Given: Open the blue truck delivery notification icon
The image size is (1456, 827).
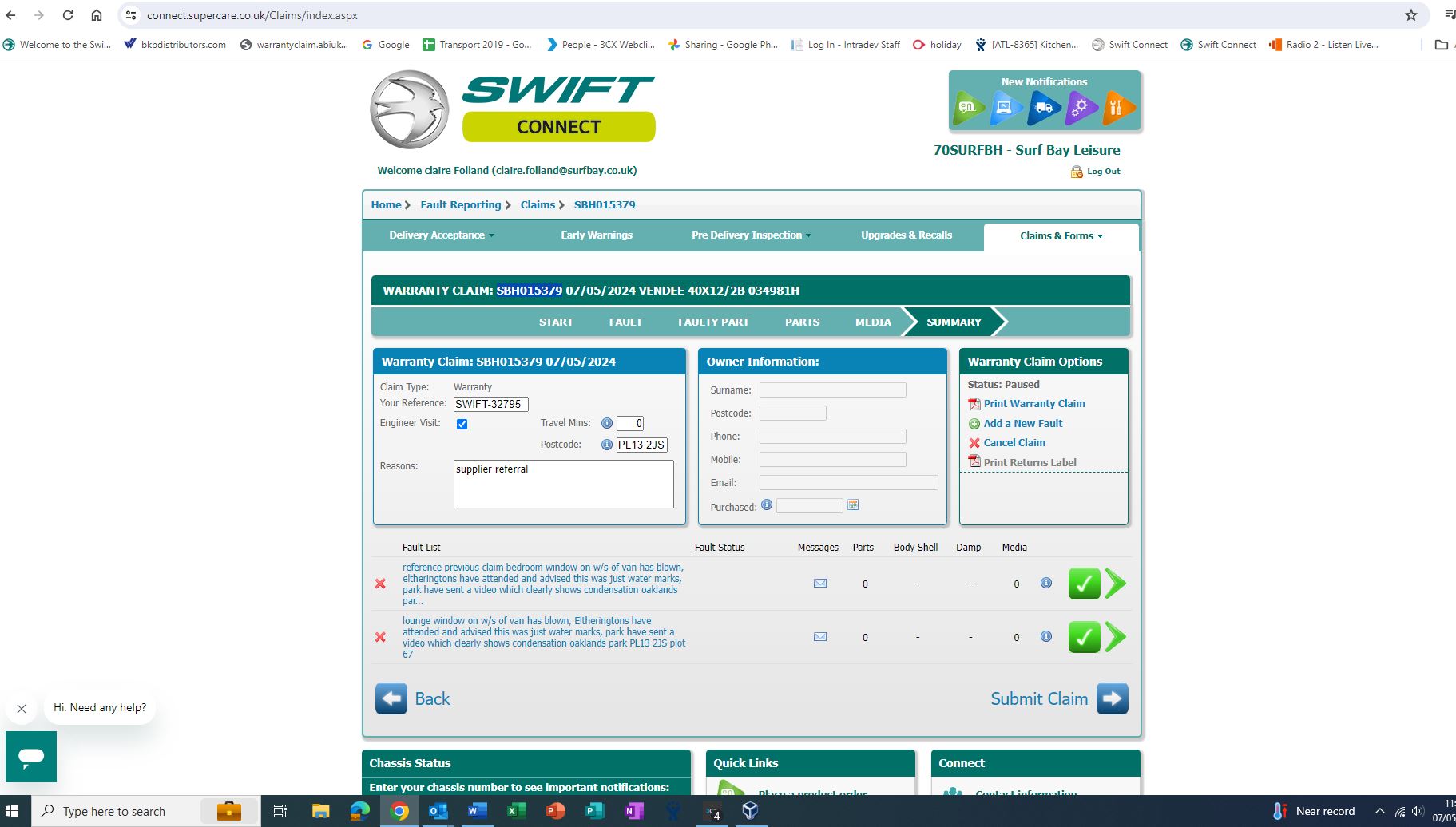Looking at the screenshot, I should 1043,108.
